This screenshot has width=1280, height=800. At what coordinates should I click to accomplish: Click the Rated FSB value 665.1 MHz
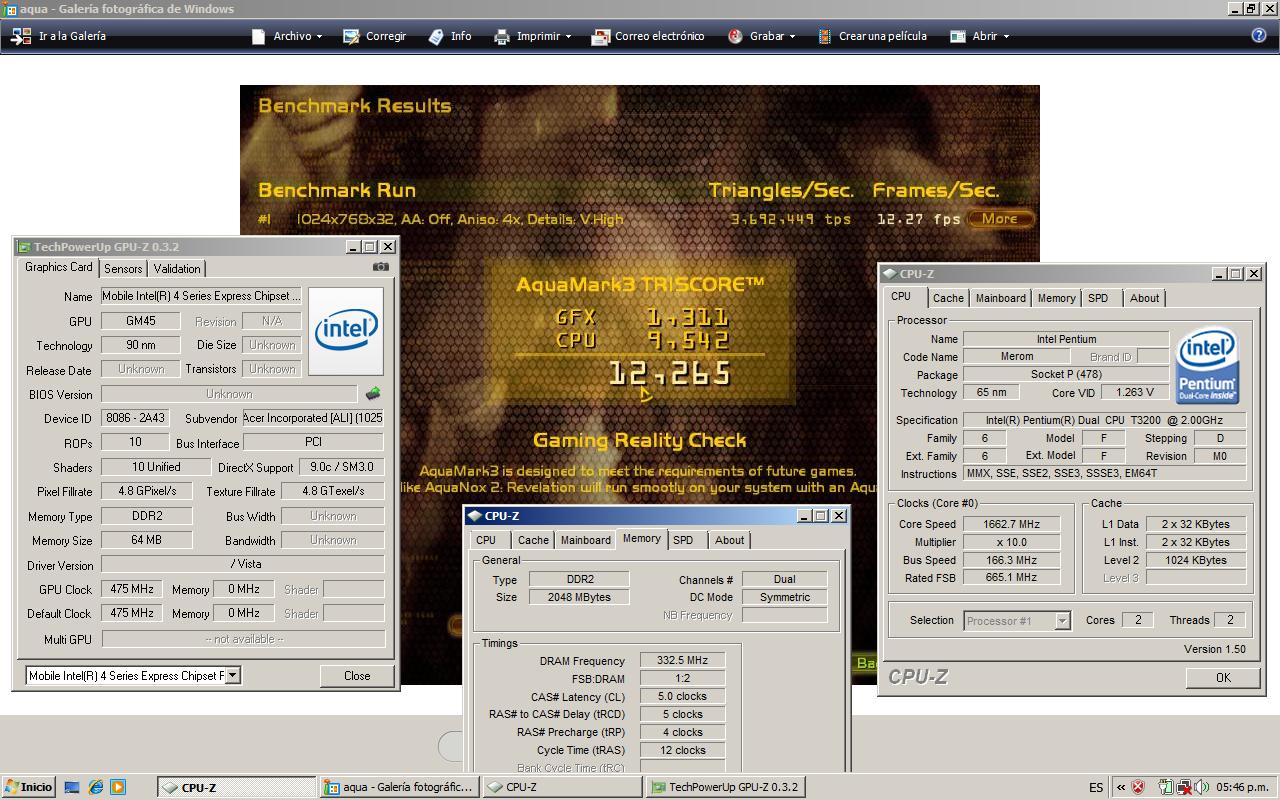tap(1011, 578)
